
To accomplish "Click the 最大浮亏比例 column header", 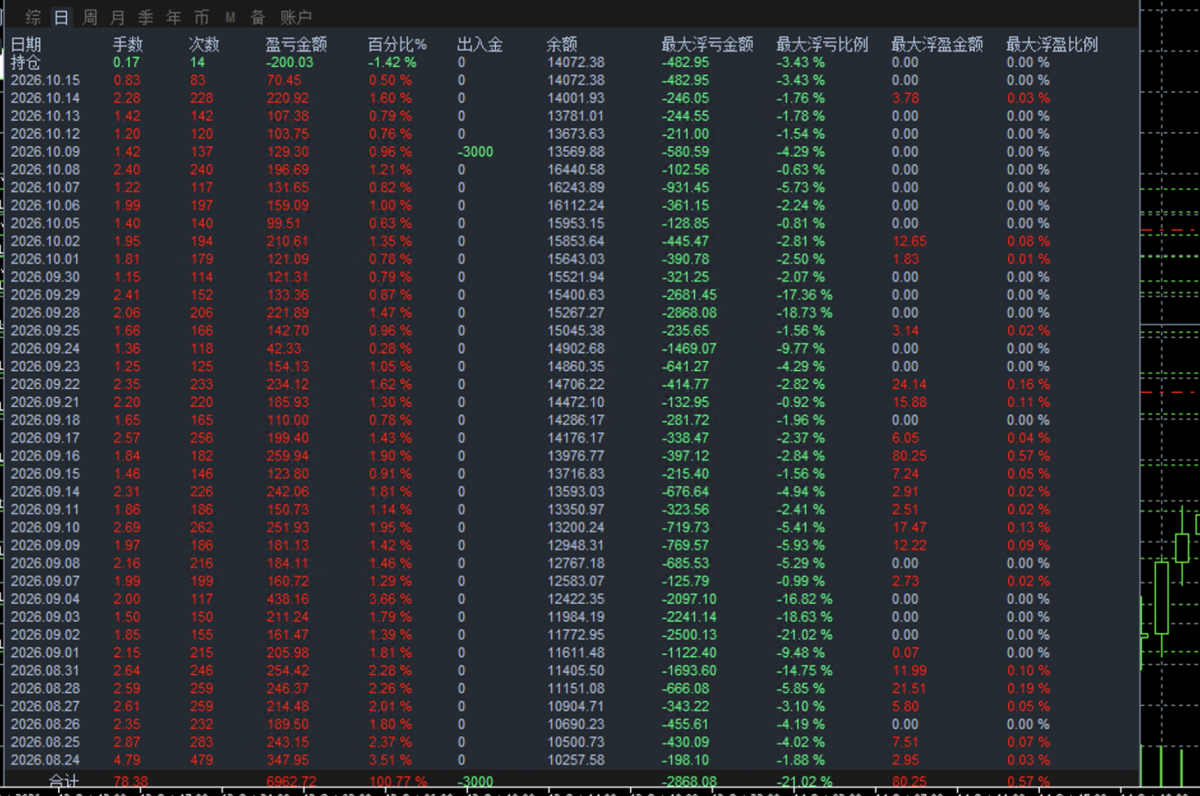I will pos(823,44).
